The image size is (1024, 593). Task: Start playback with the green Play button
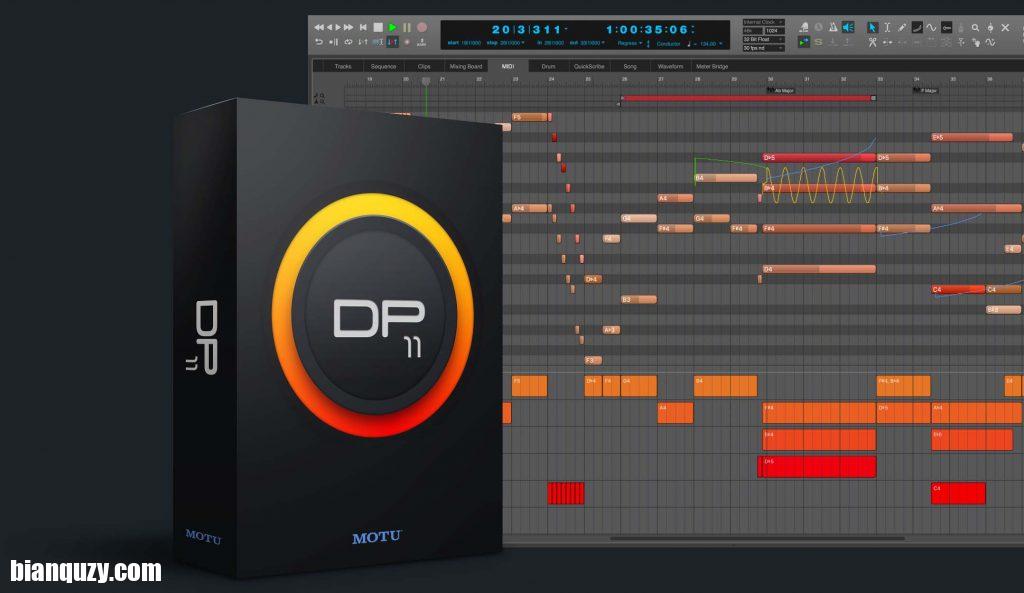click(x=392, y=27)
